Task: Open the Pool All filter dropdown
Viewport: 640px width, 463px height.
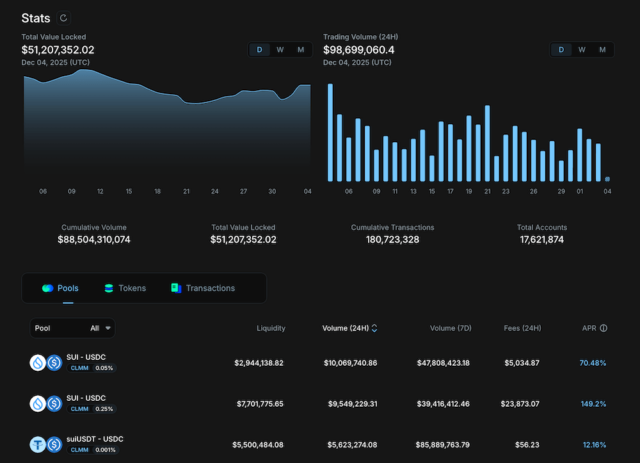Action: coord(101,327)
